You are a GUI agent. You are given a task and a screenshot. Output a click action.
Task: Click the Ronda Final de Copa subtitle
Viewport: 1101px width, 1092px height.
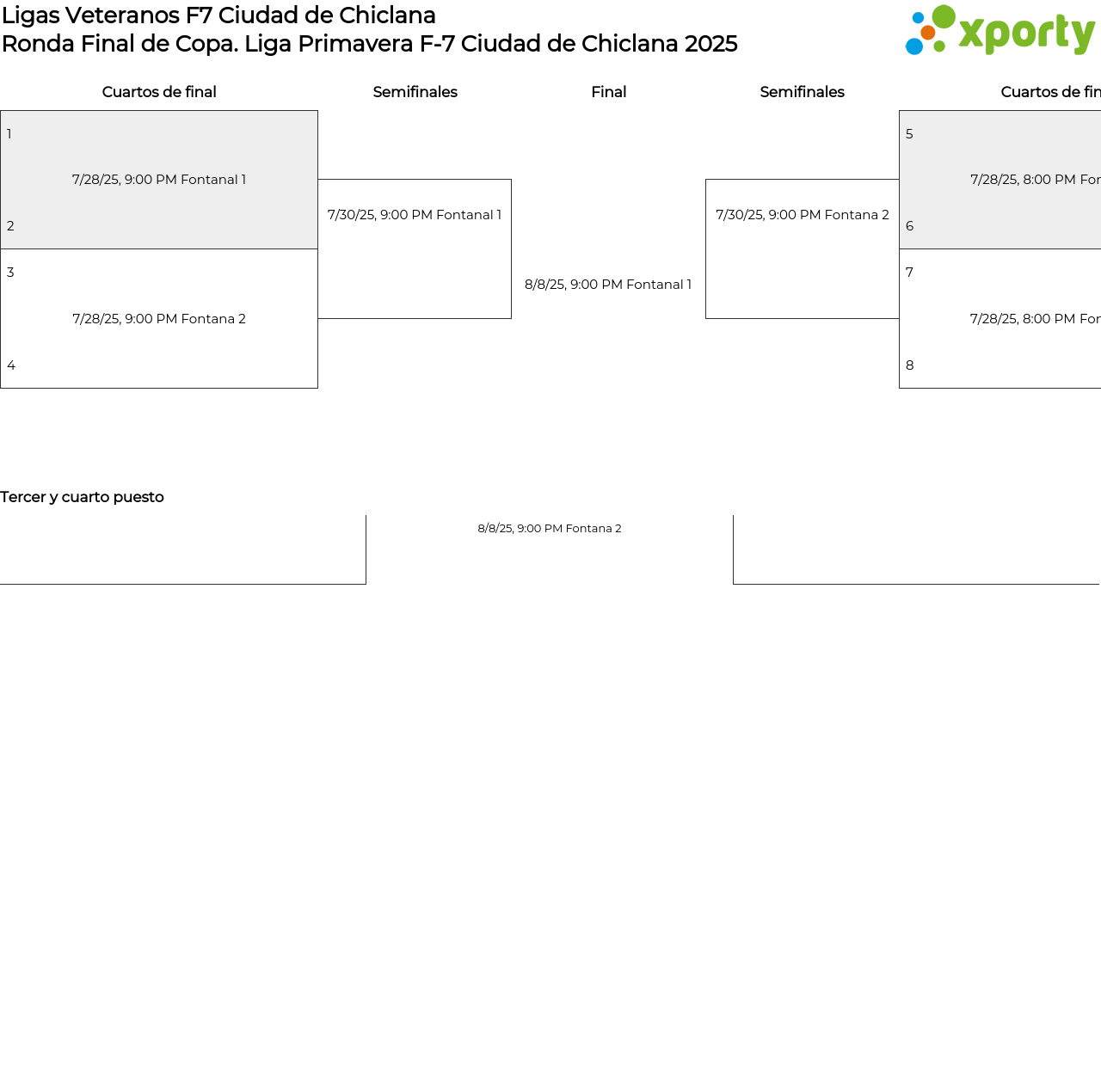tap(369, 44)
